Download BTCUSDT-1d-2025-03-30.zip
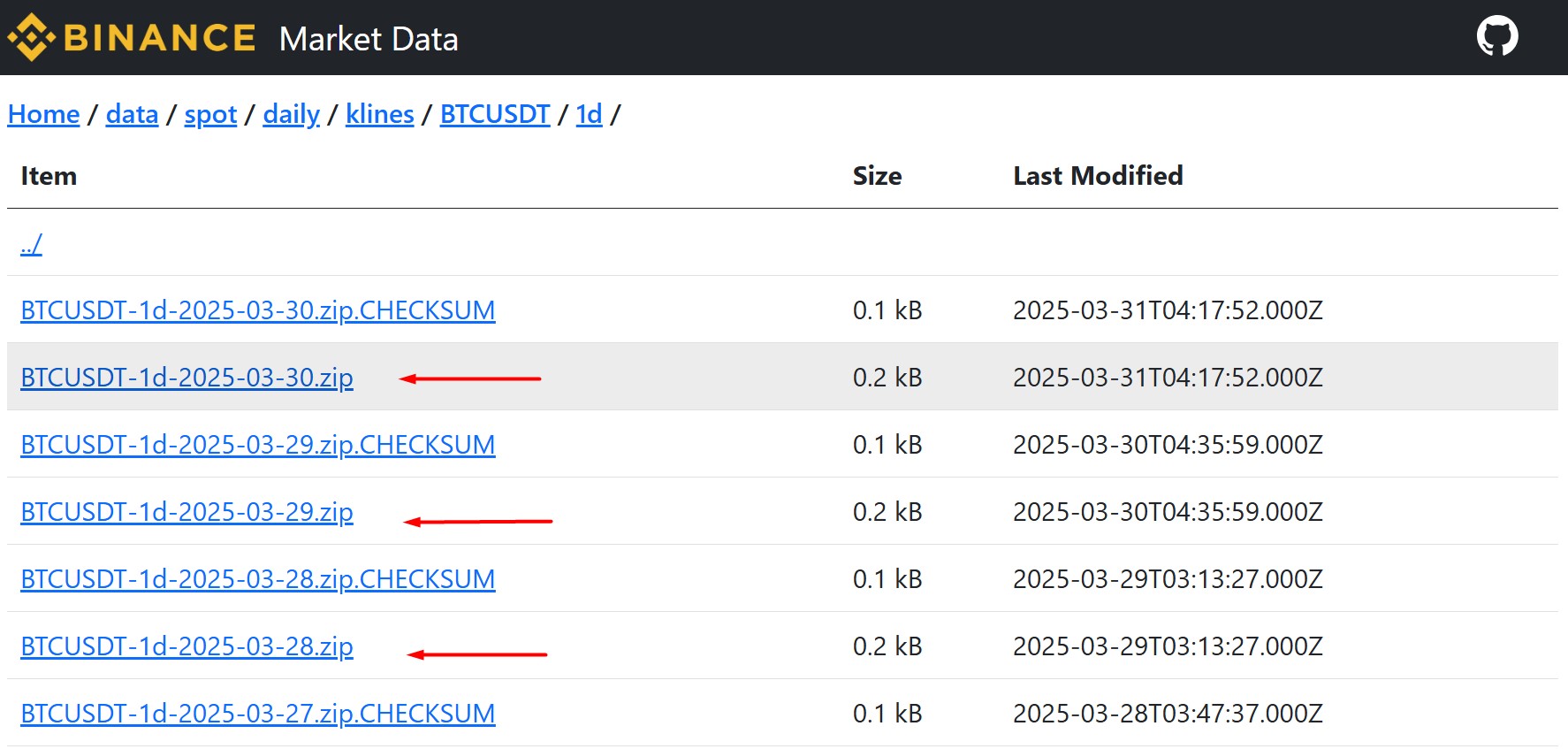The image size is (1568, 749). (x=186, y=378)
